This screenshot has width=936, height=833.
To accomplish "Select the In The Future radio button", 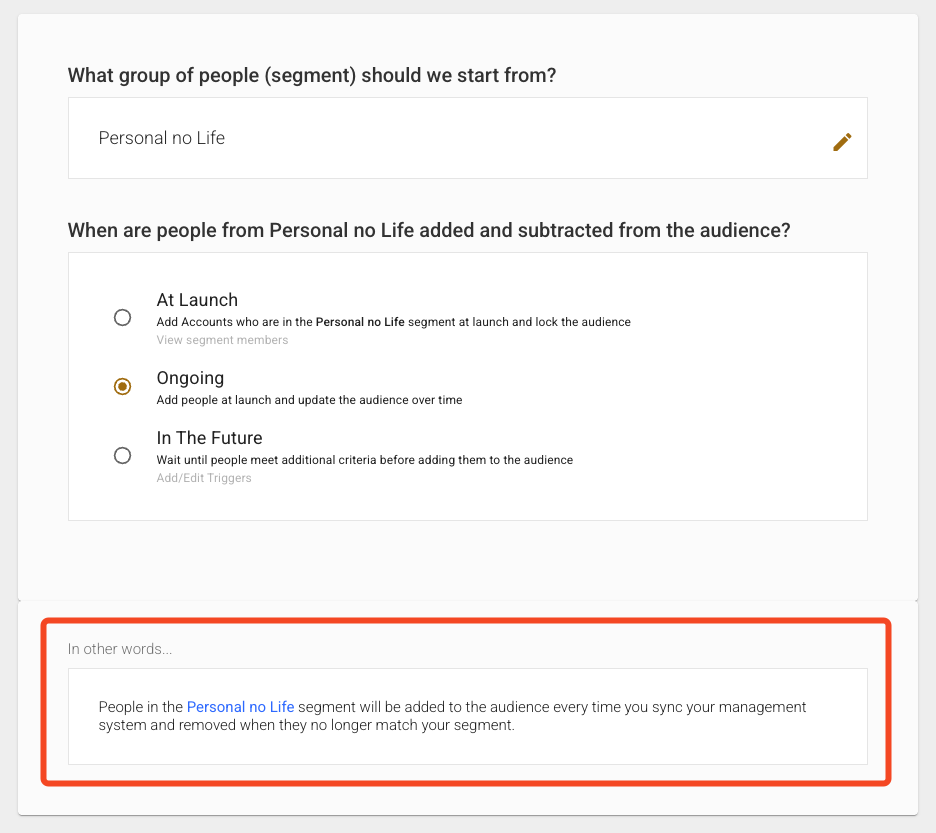I will (122, 455).
